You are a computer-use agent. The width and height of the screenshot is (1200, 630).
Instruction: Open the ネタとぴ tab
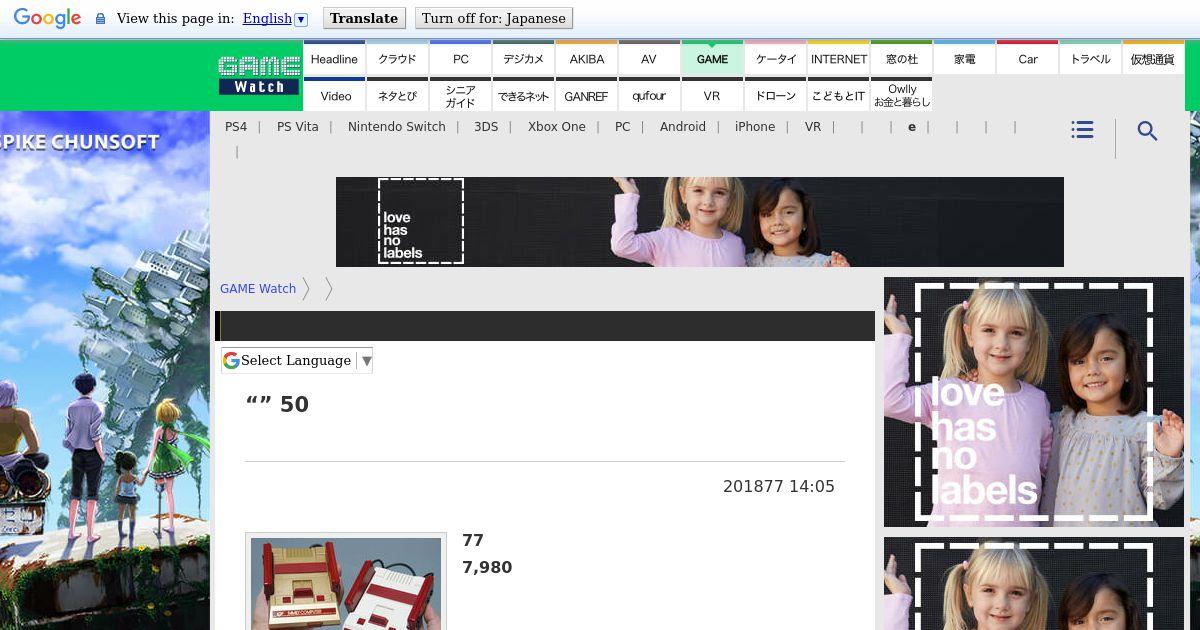click(x=397, y=95)
